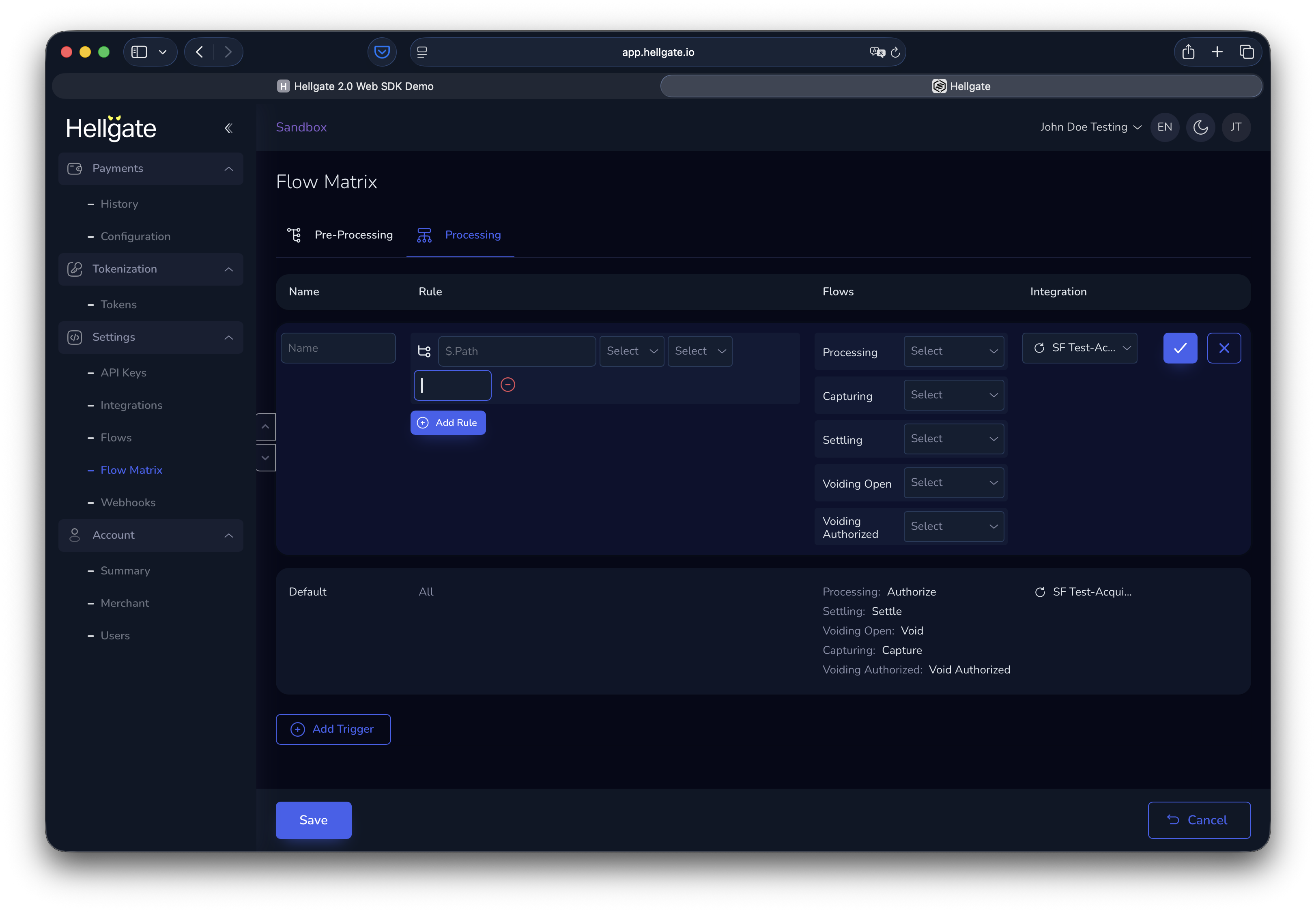
Task: Open the Processing flow Select dropdown
Action: (953, 351)
